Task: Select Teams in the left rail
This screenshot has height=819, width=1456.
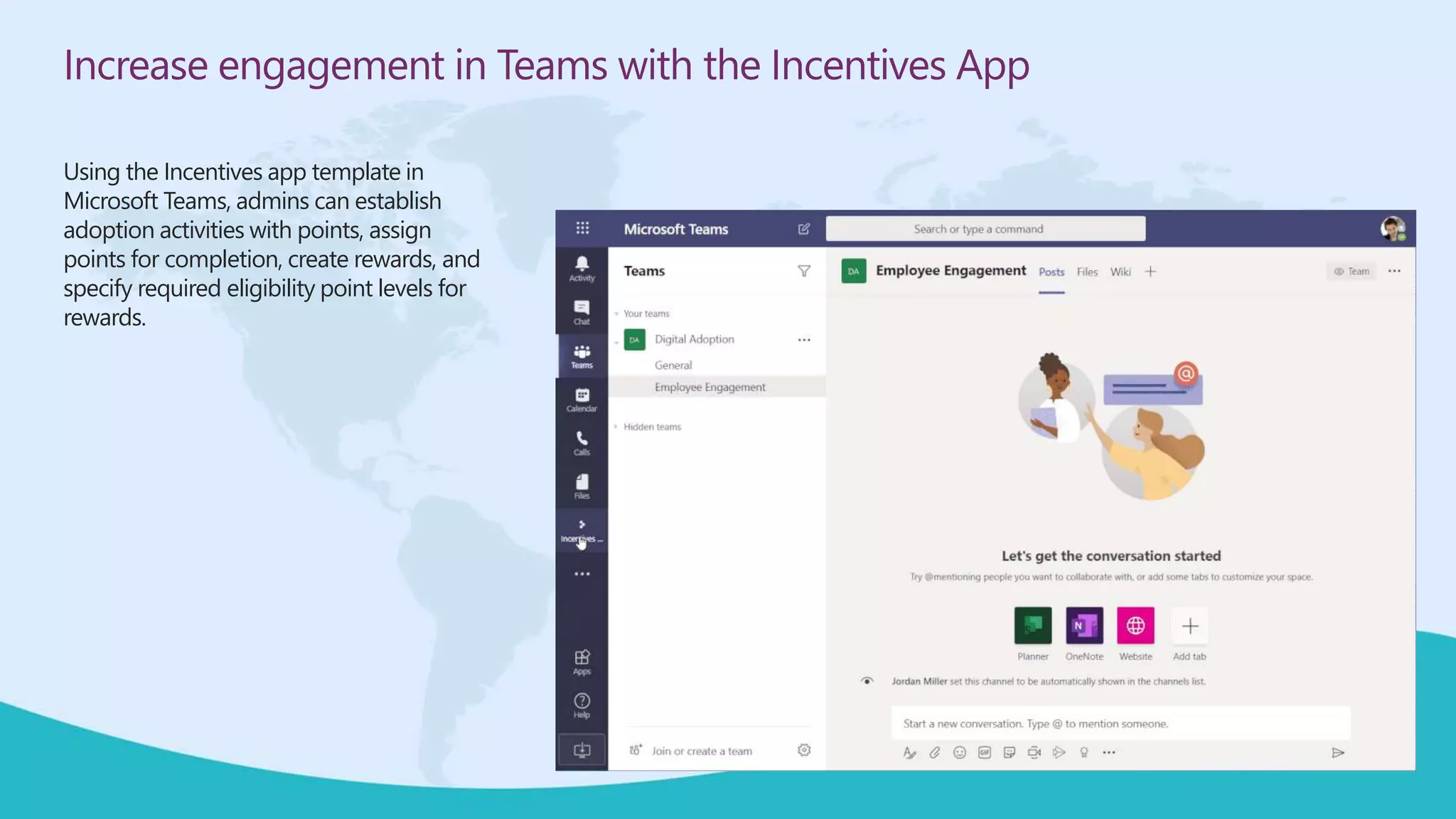Action: point(582,356)
